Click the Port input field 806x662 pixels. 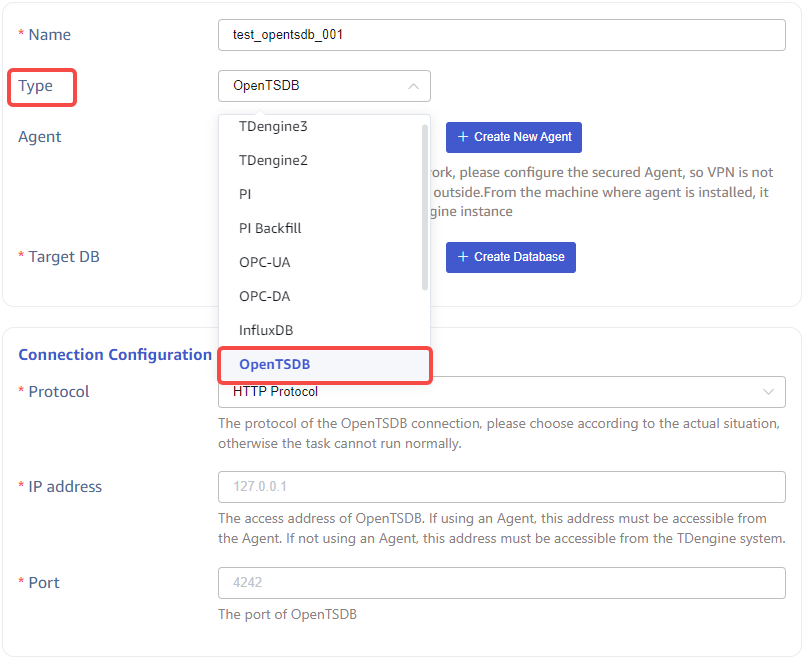tap(501, 583)
